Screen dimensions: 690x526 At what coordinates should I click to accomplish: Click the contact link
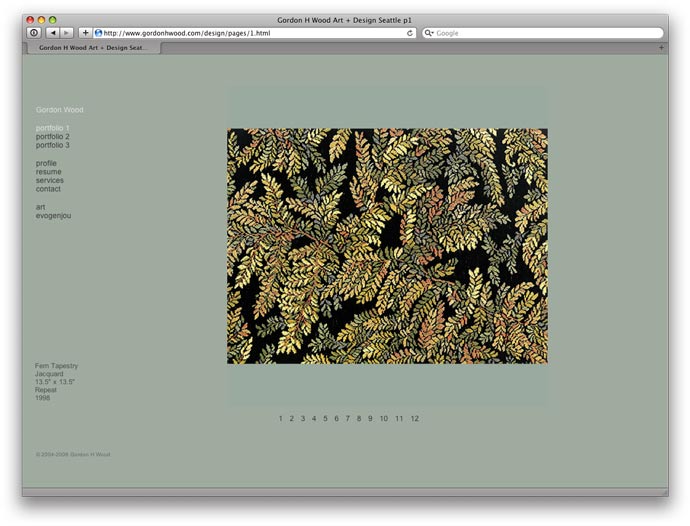click(48, 189)
